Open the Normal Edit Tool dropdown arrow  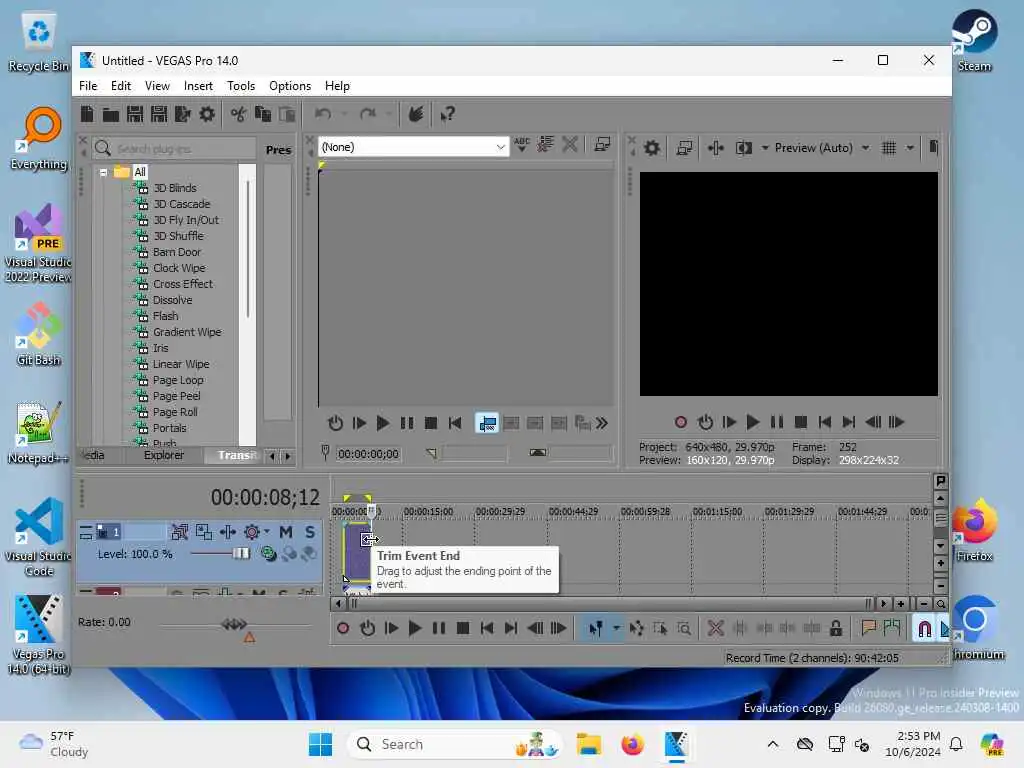[x=615, y=628]
